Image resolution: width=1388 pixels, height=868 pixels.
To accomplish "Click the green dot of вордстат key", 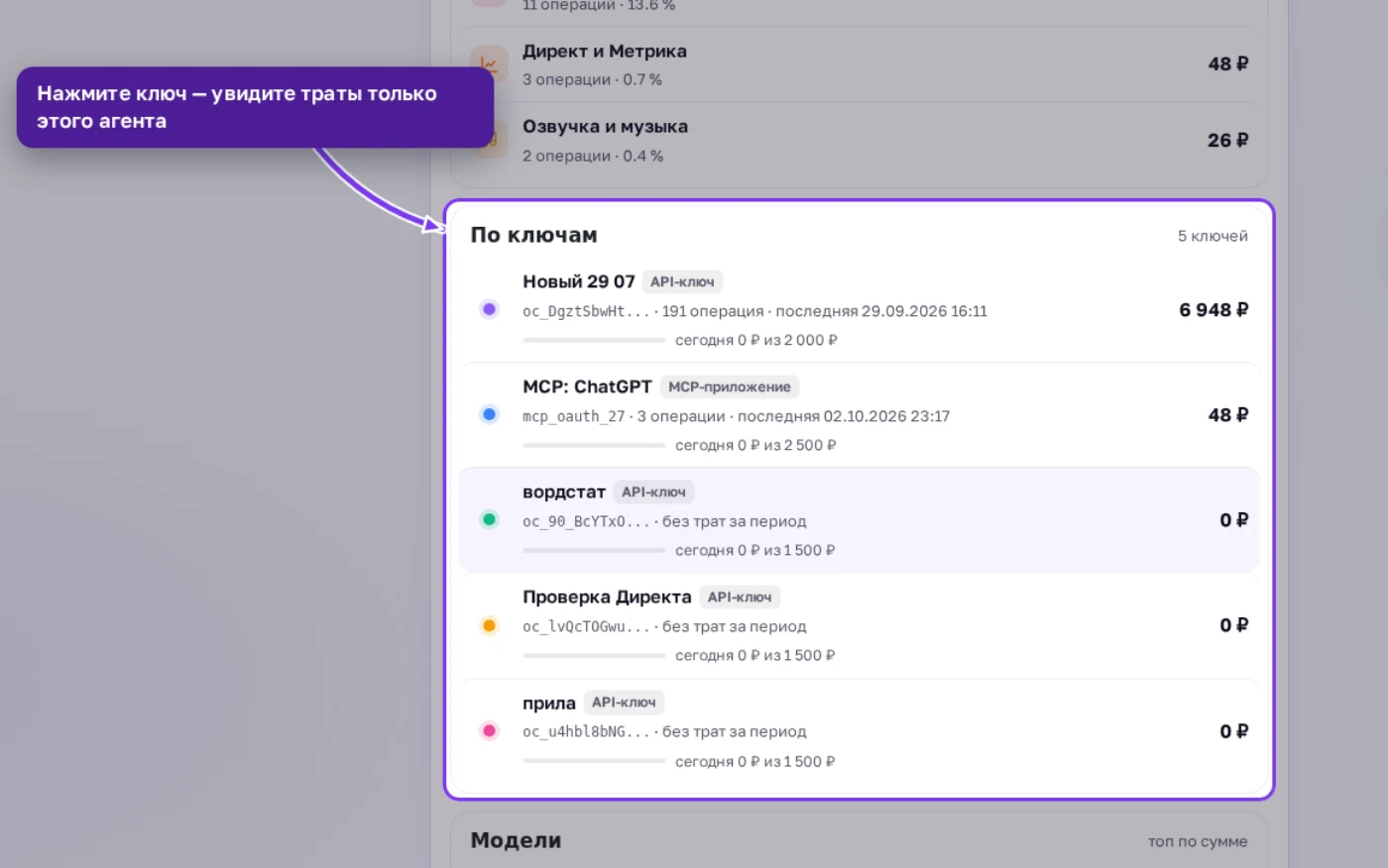I will 489,519.
